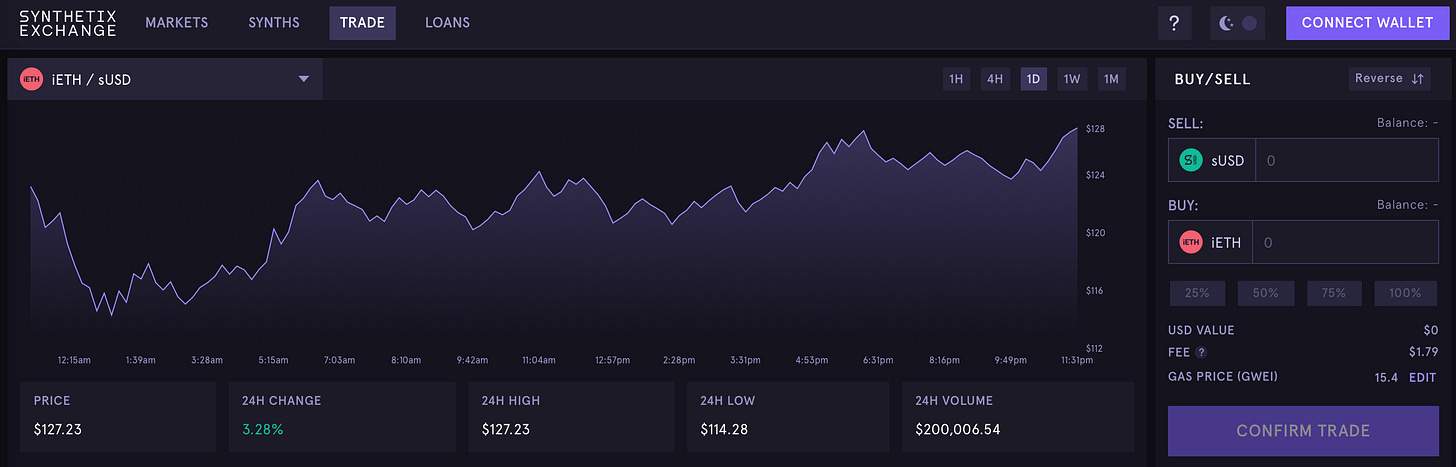Edit the gas price
Image resolution: width=1456 pixels, height=467 pixels.
[1423, 377]
